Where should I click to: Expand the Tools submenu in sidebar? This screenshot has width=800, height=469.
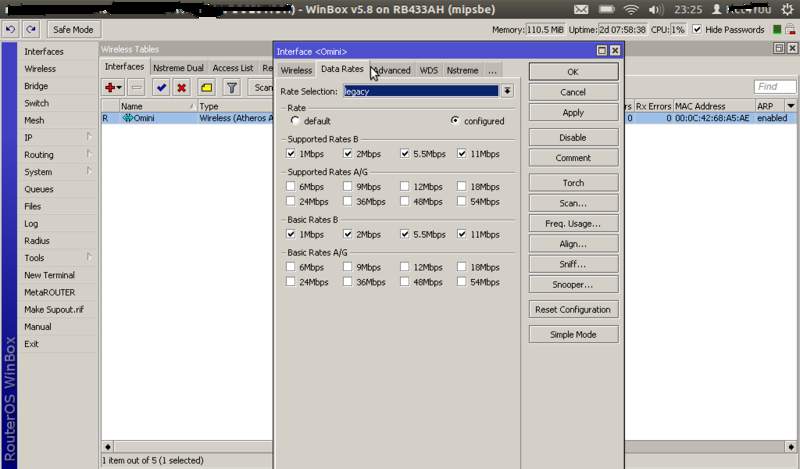(x=89, y=257)
